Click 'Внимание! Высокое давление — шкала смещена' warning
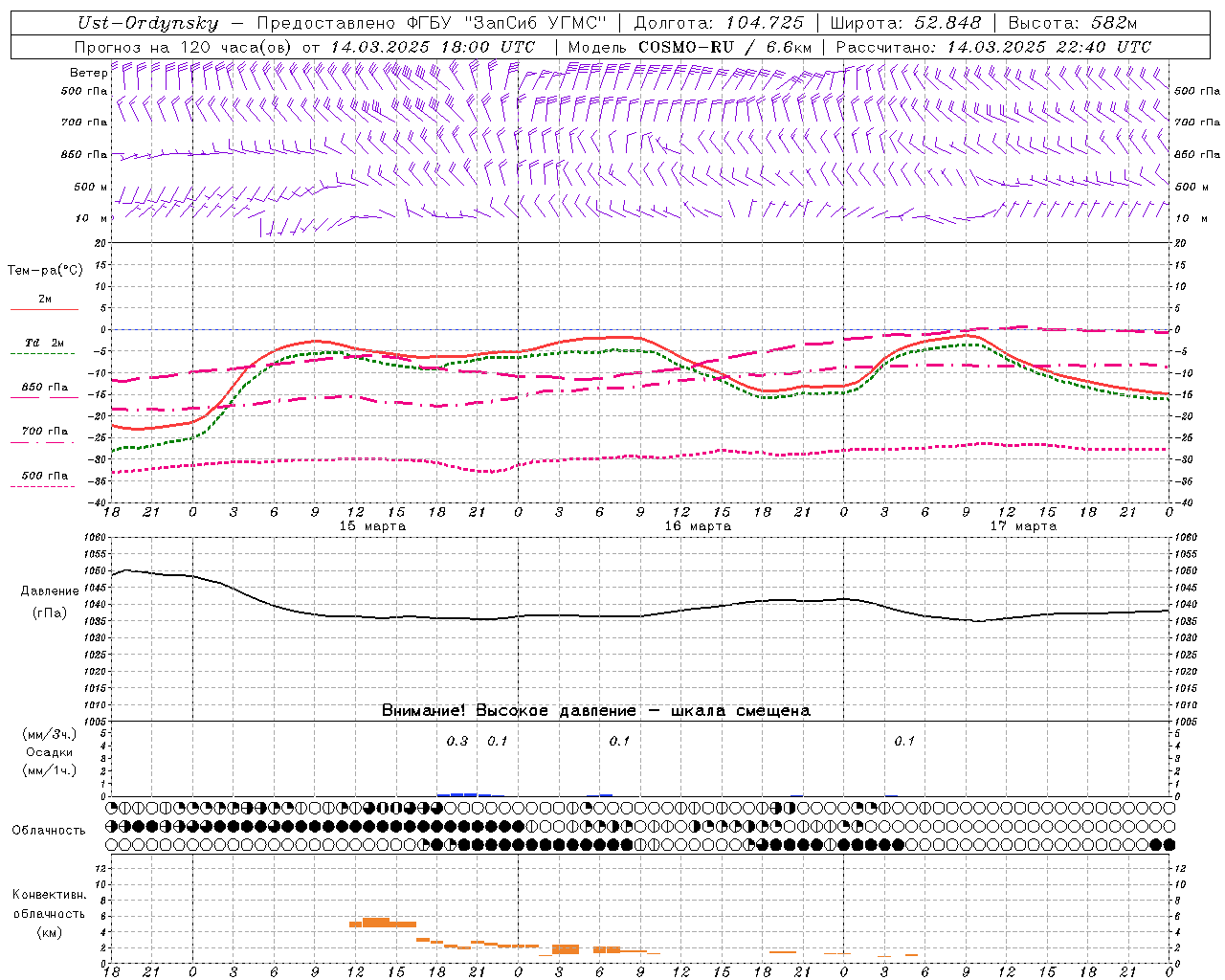This screenshot has width=1225, height=980. [596, 711]
